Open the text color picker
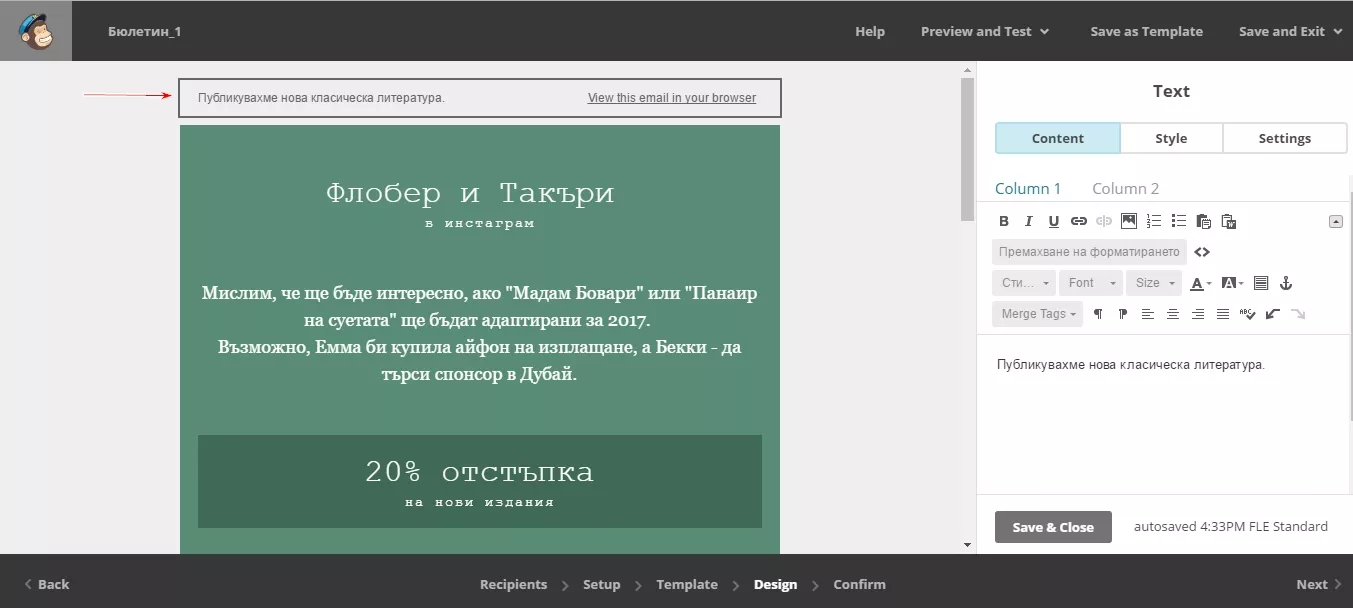 click(1201, 283)
